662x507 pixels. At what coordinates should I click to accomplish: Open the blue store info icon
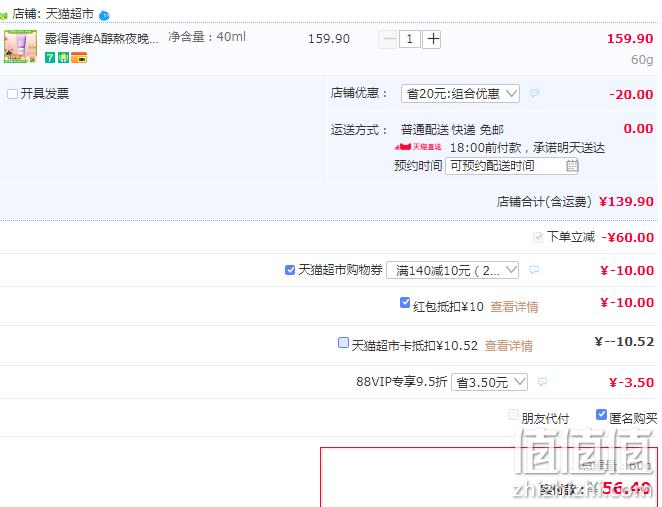[x=104, y=16]
